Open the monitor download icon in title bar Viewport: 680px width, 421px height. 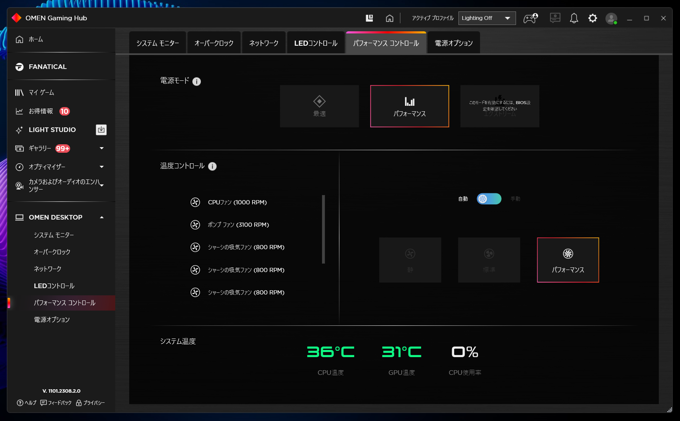pos(555,18)
